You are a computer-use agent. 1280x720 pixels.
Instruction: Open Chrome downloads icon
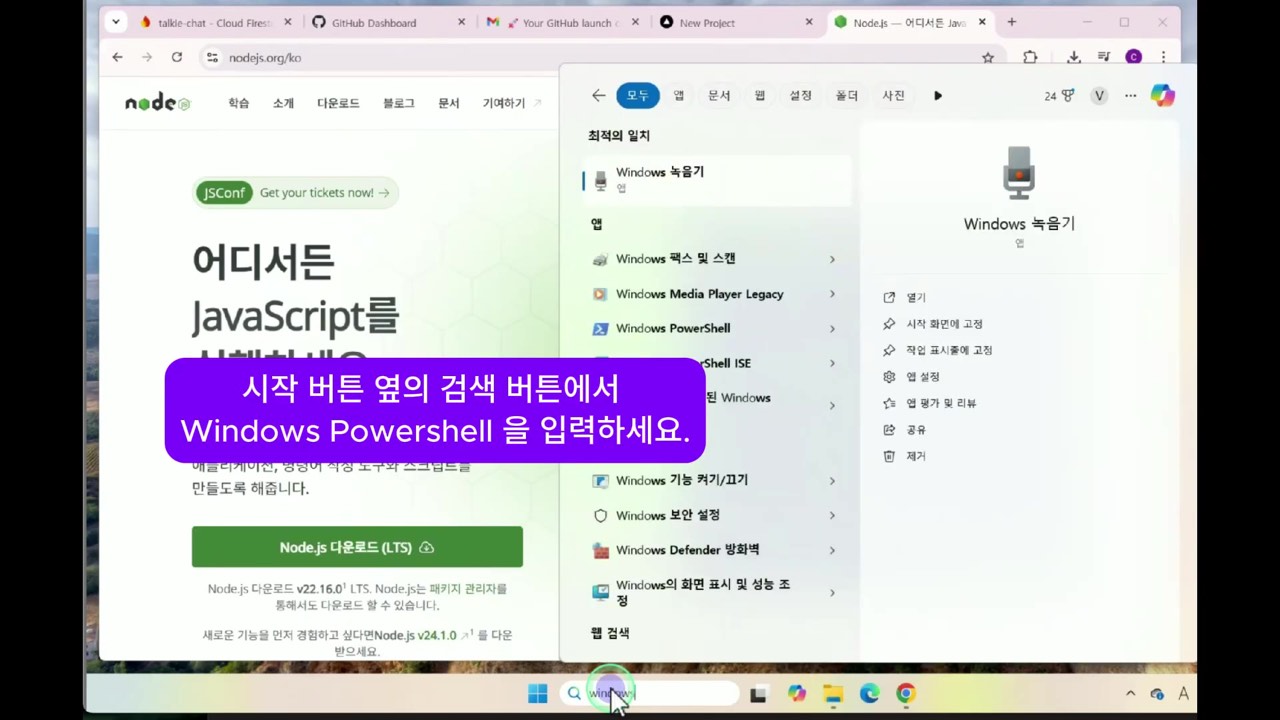(x=1074, y=58)
